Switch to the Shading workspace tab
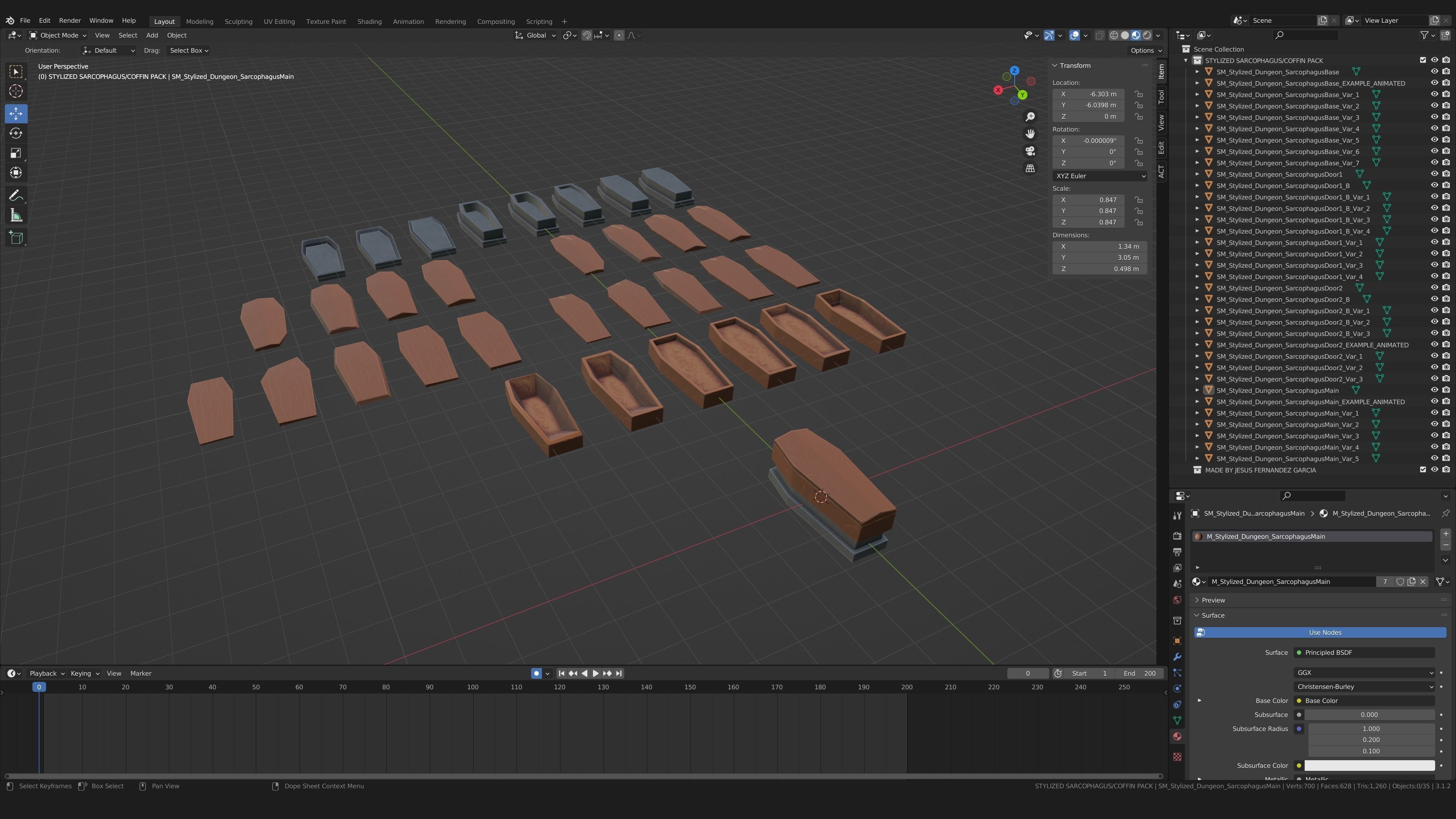This screenshot has width=1456, height=819. [369, 22]
